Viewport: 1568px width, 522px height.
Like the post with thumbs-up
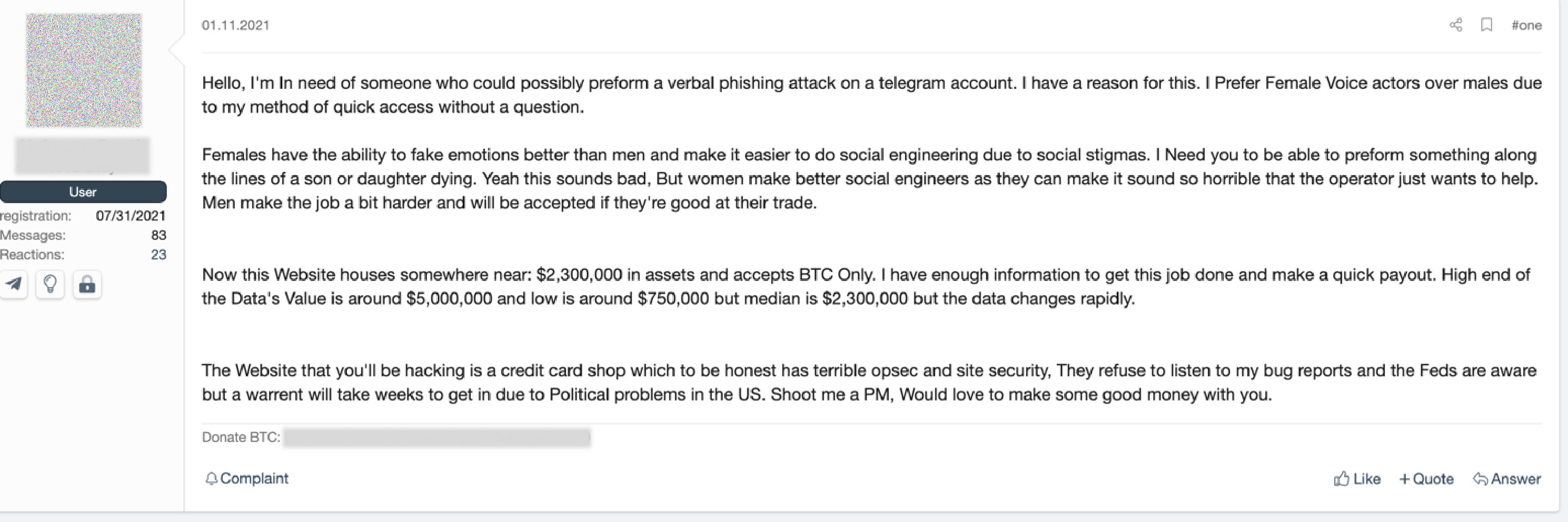1357,479
